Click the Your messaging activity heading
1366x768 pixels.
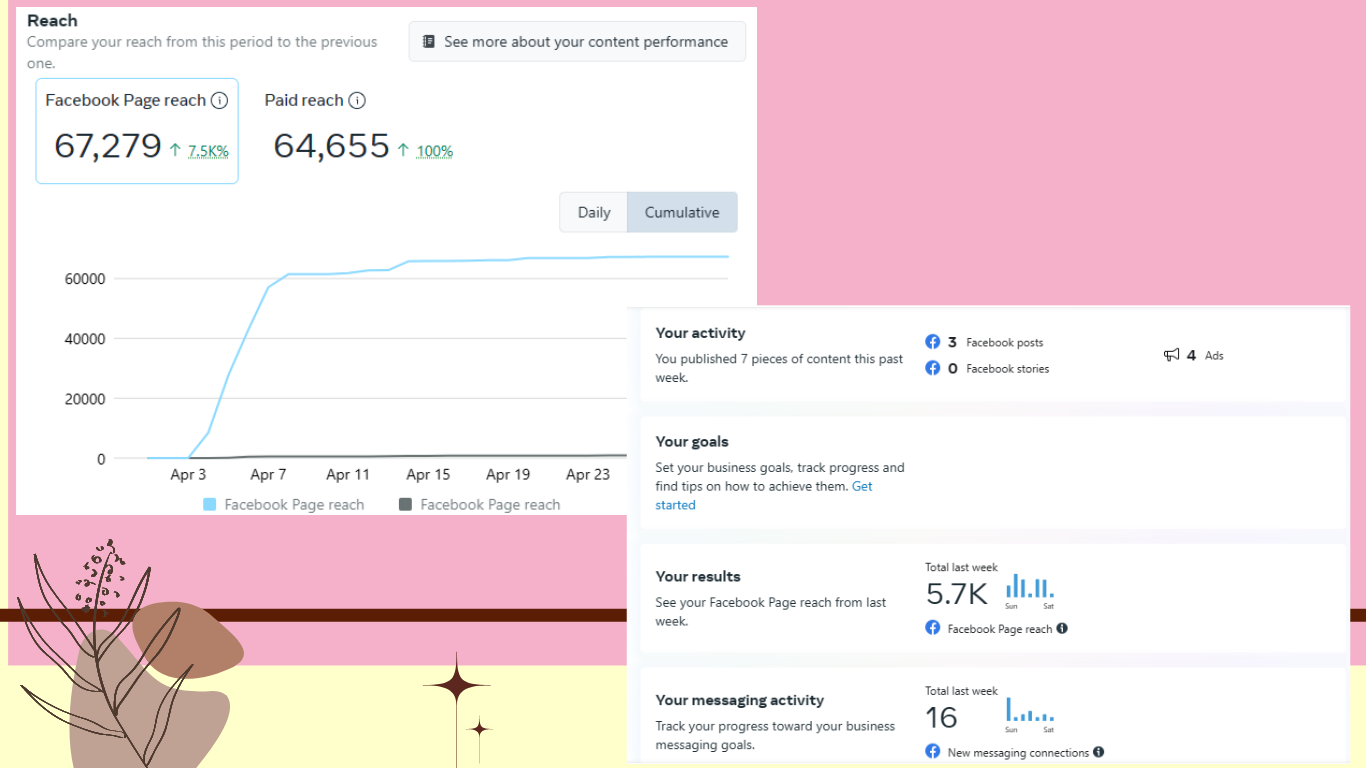click(740, 700)
